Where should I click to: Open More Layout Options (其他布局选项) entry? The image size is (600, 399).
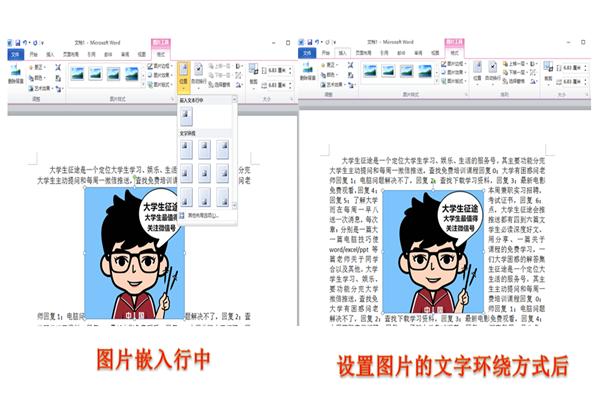(199, 216)
